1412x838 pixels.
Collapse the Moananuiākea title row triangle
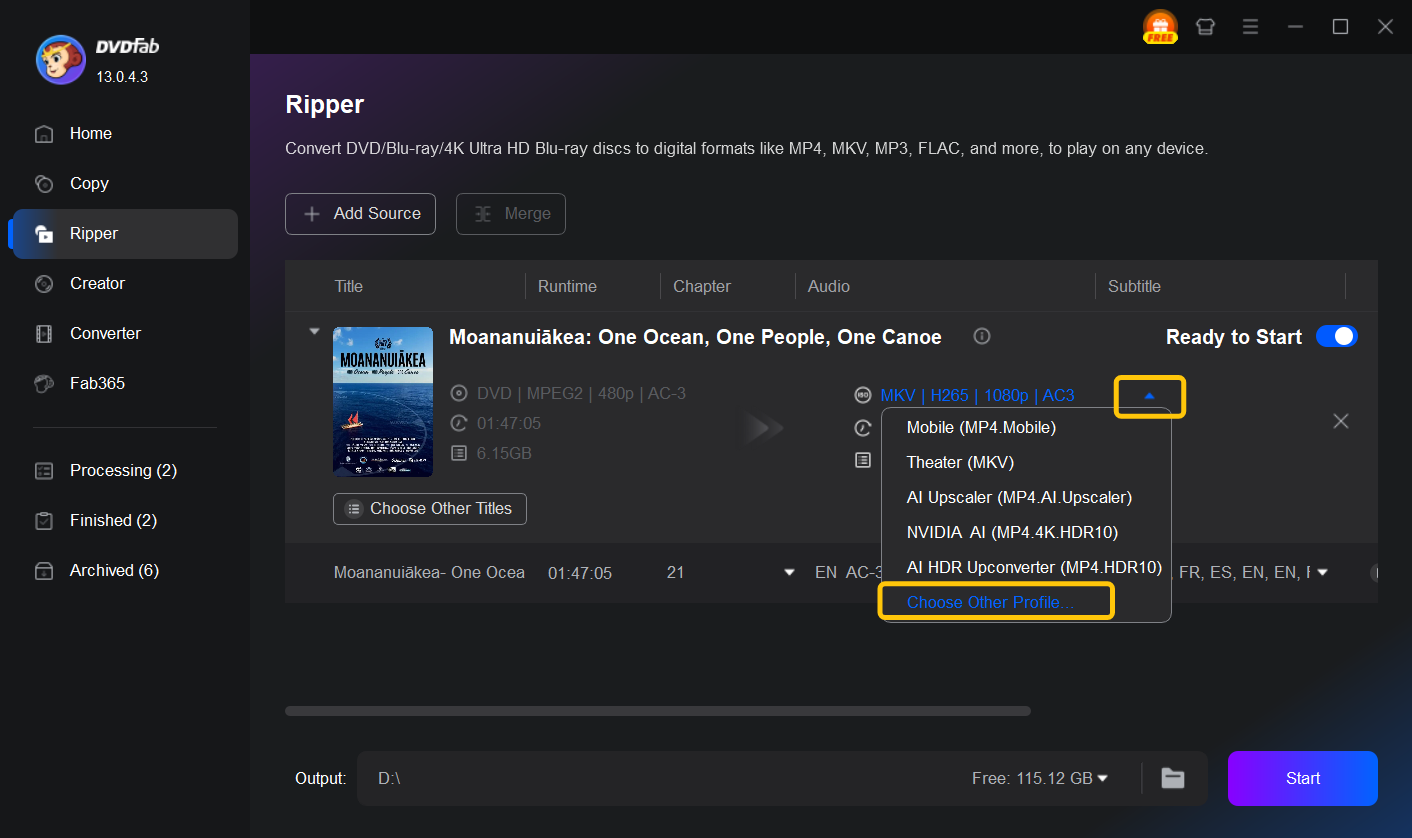point(314,331)
